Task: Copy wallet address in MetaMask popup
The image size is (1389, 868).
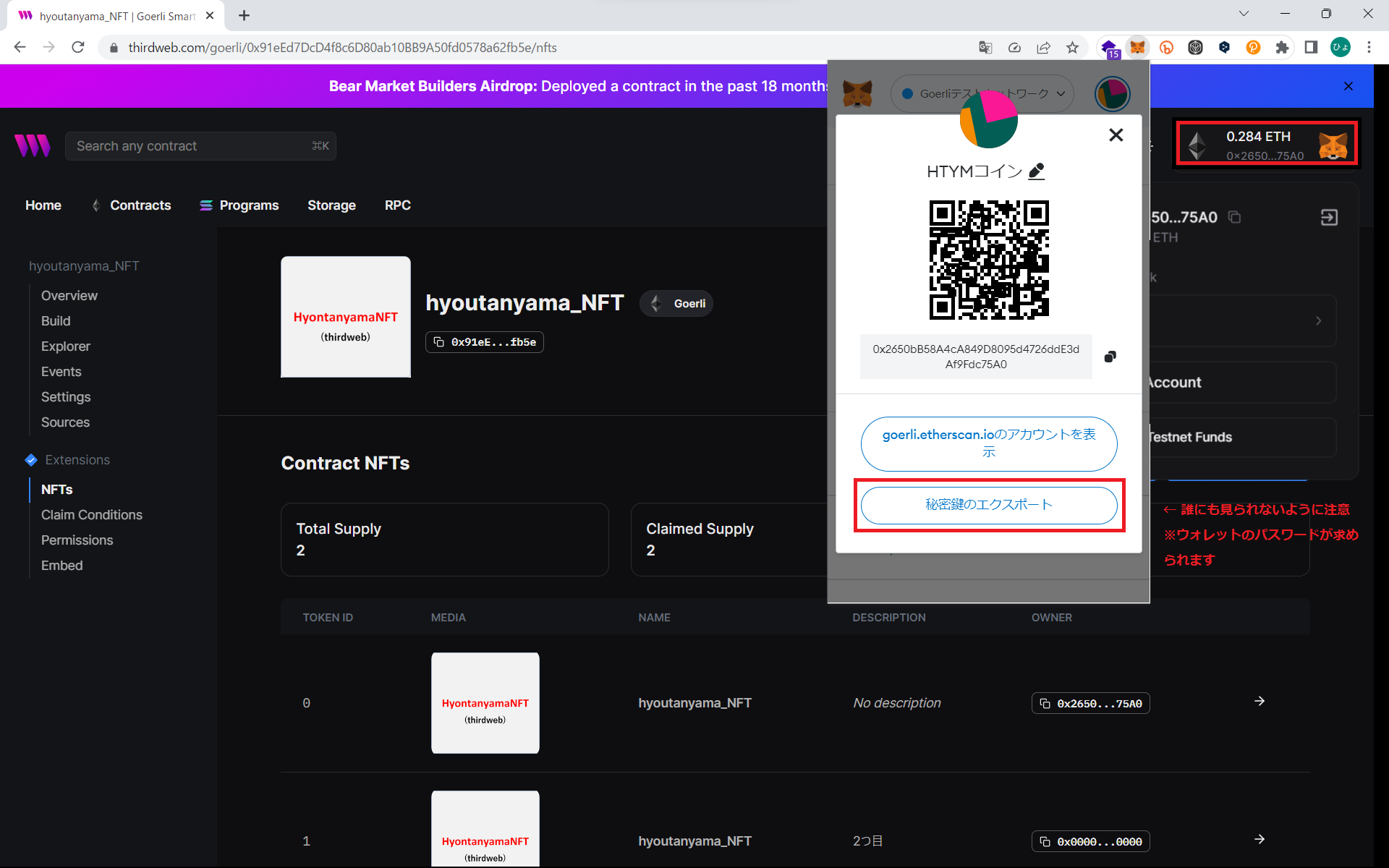Action: pyautogui.click(x=1110, y=357)
